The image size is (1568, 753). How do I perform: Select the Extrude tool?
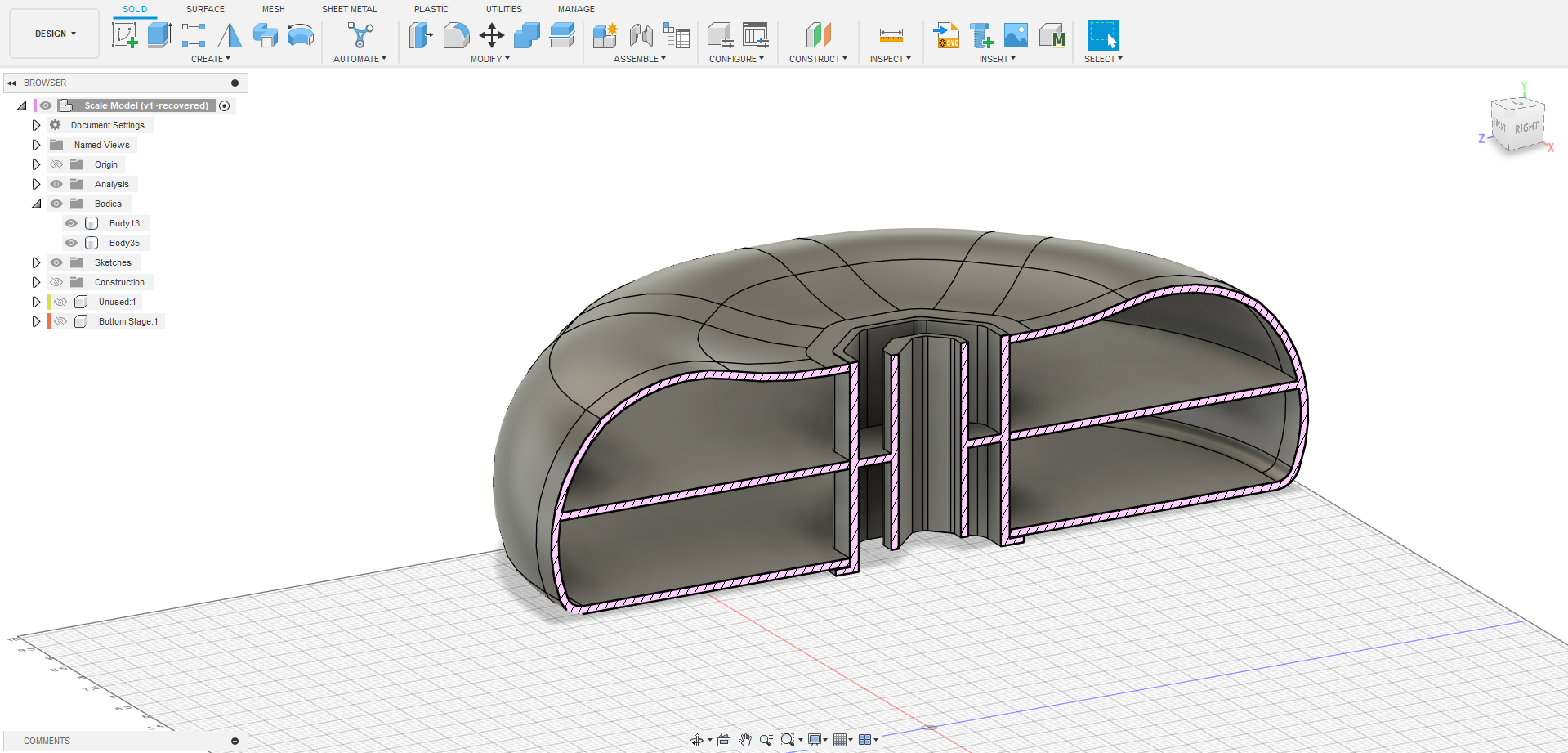pyautogui.click(x=159, y=35)
